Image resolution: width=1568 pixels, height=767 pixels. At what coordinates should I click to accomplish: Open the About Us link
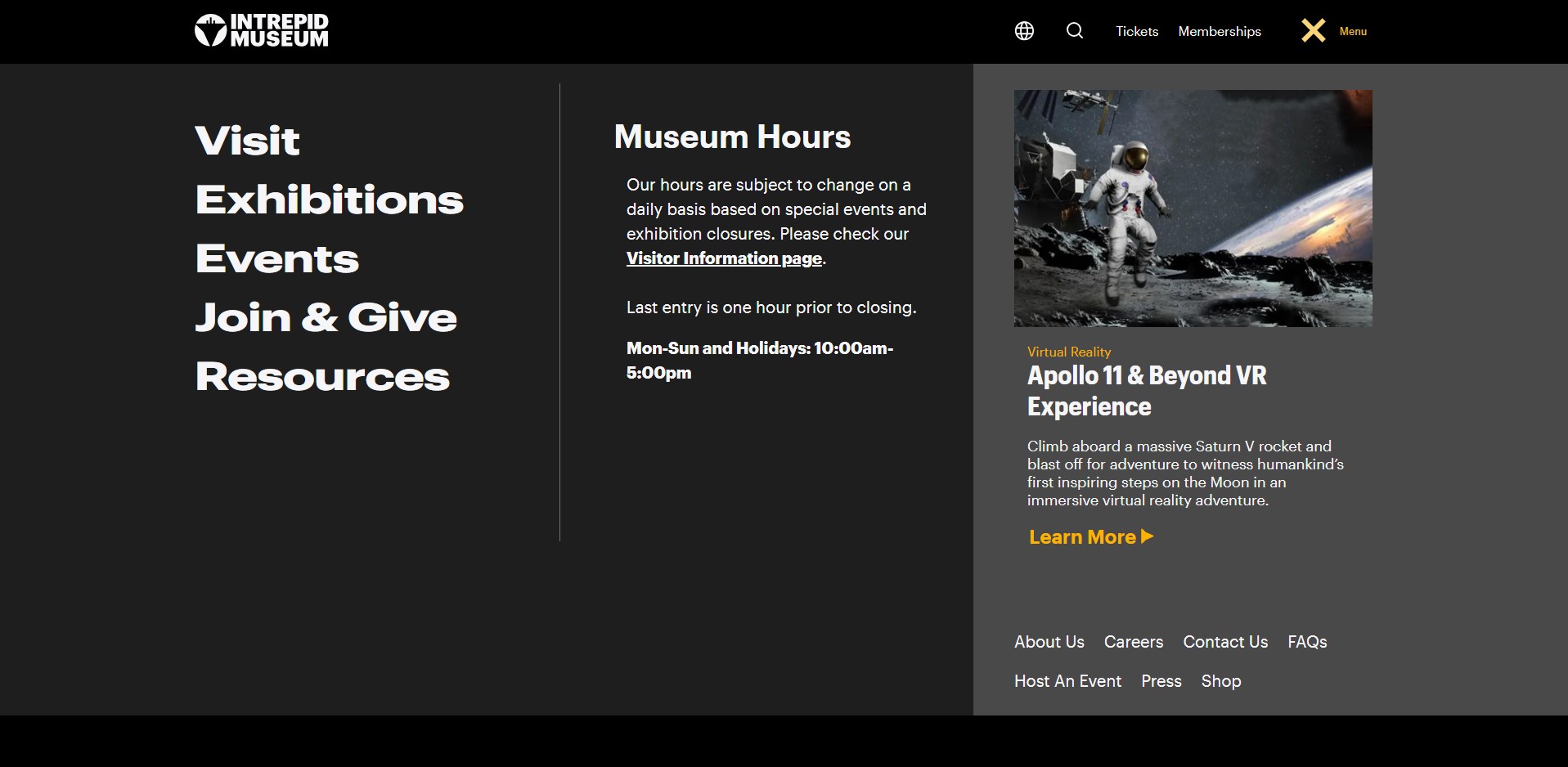pyautogui.click(x=1049, y=642)
